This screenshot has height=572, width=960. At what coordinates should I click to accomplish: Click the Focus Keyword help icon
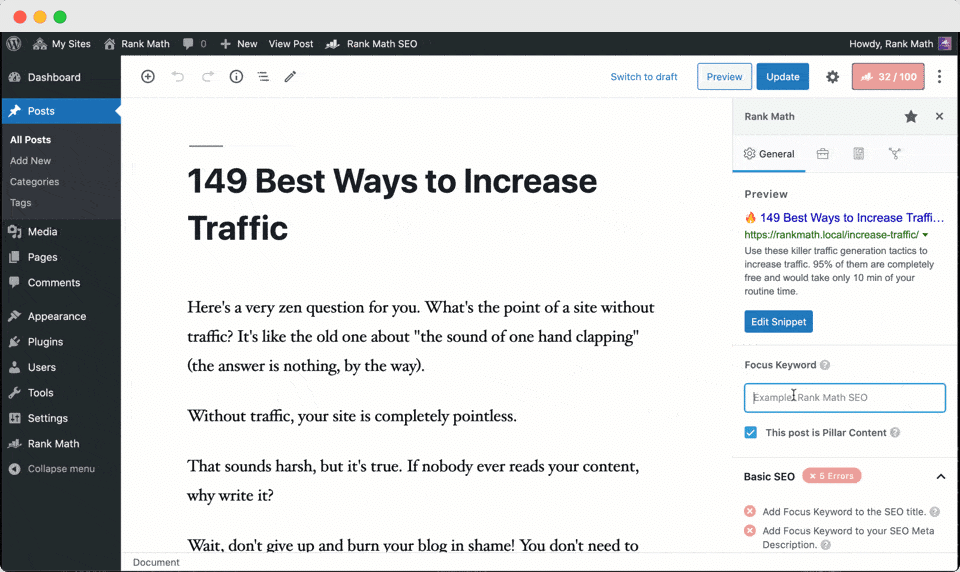(x=825, y=365)
